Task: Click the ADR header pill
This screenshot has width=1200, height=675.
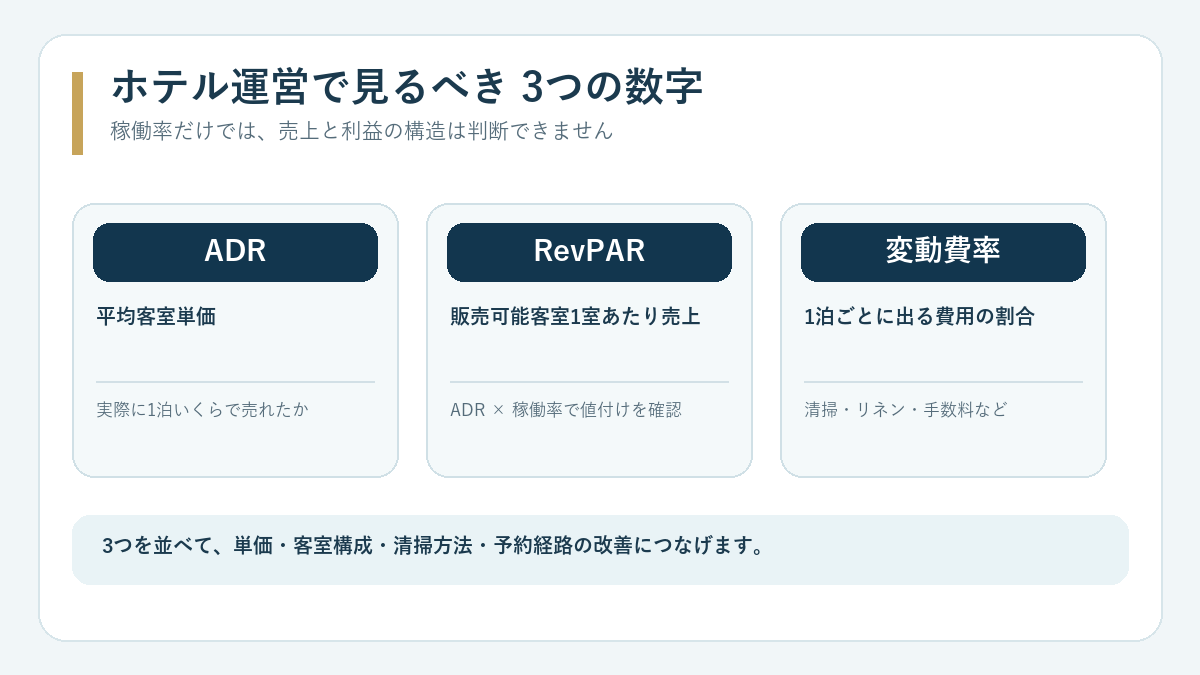Action: [x=235, y=252]
